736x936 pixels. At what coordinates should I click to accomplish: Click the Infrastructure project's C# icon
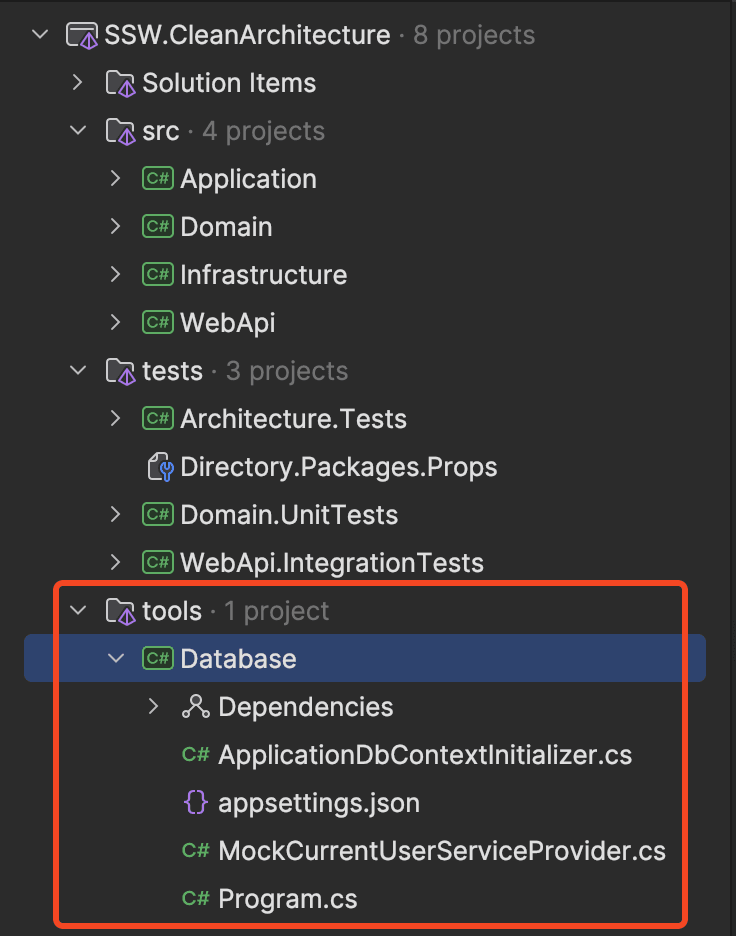point(156,274)
